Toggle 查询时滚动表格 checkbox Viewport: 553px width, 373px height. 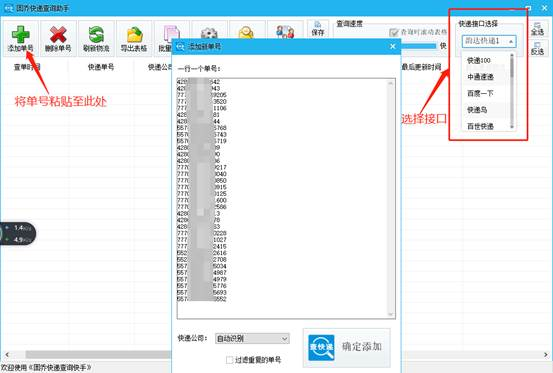pyautogui.click(x=394, y=32)
